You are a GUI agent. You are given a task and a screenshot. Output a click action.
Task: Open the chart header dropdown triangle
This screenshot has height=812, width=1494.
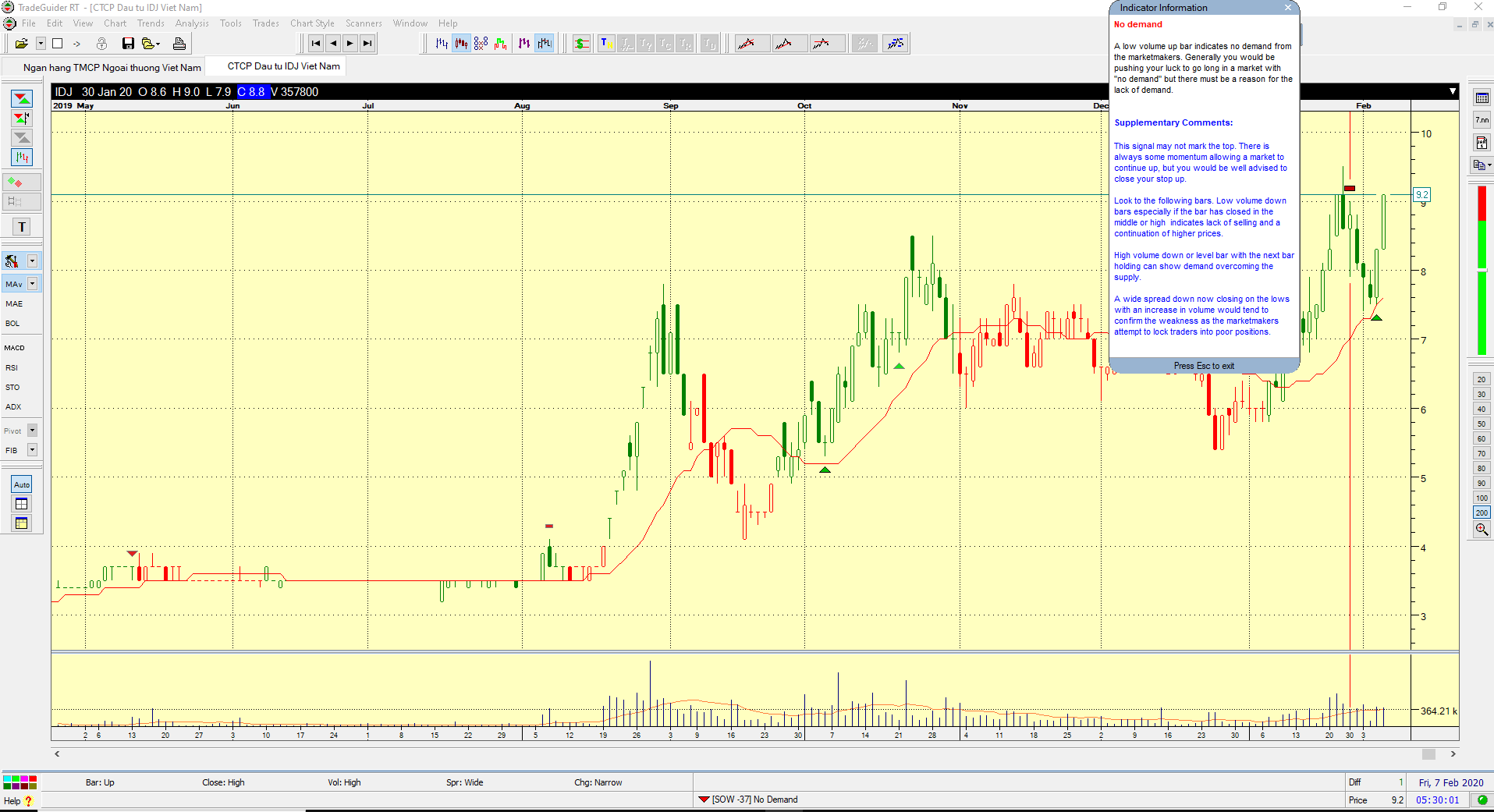click(1452, 91)
